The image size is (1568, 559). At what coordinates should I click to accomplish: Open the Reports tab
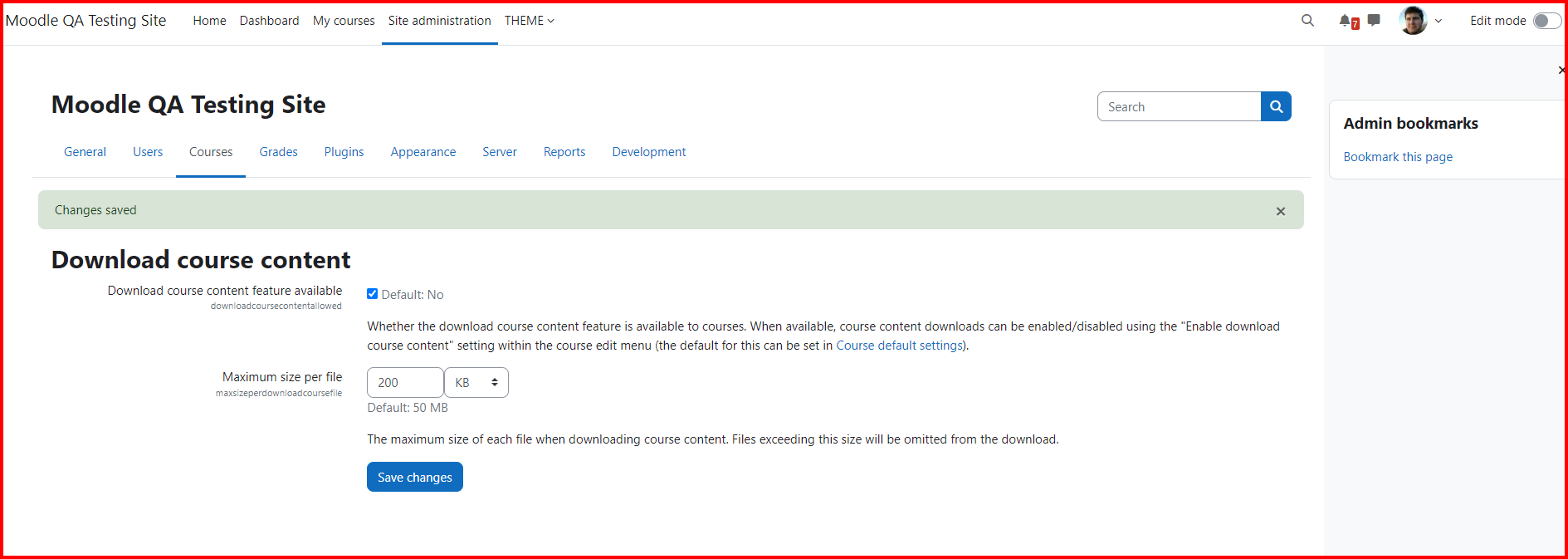564,152
